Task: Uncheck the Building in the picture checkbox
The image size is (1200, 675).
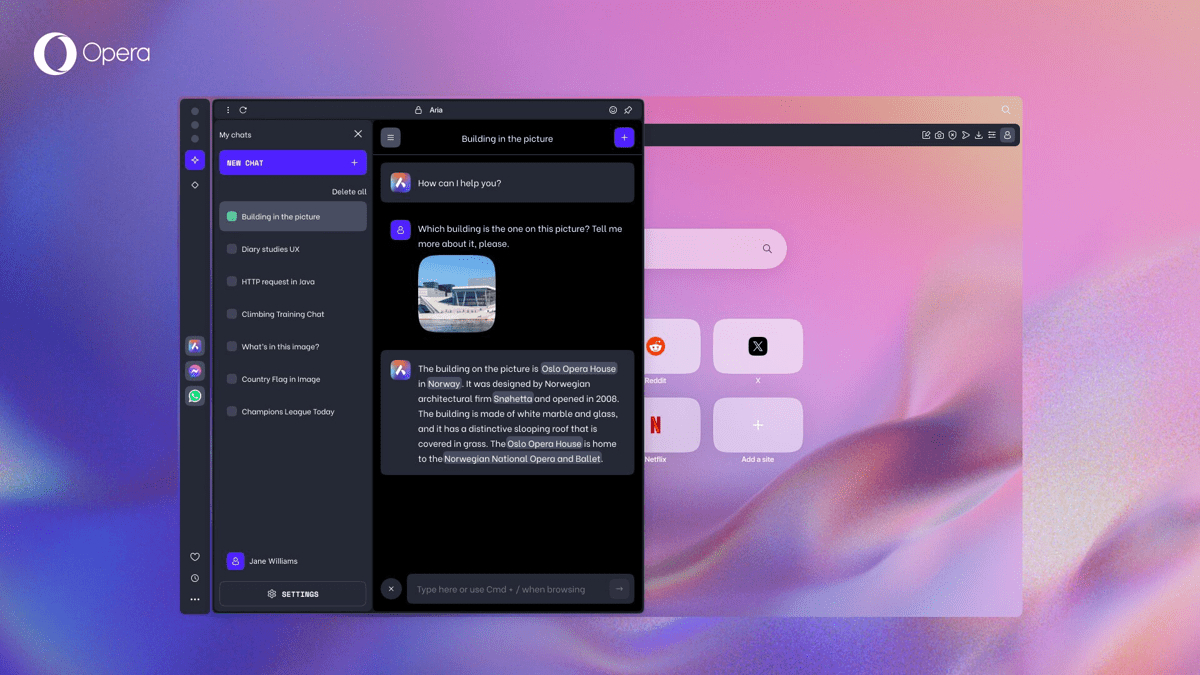Action: (x=232, y=216)
